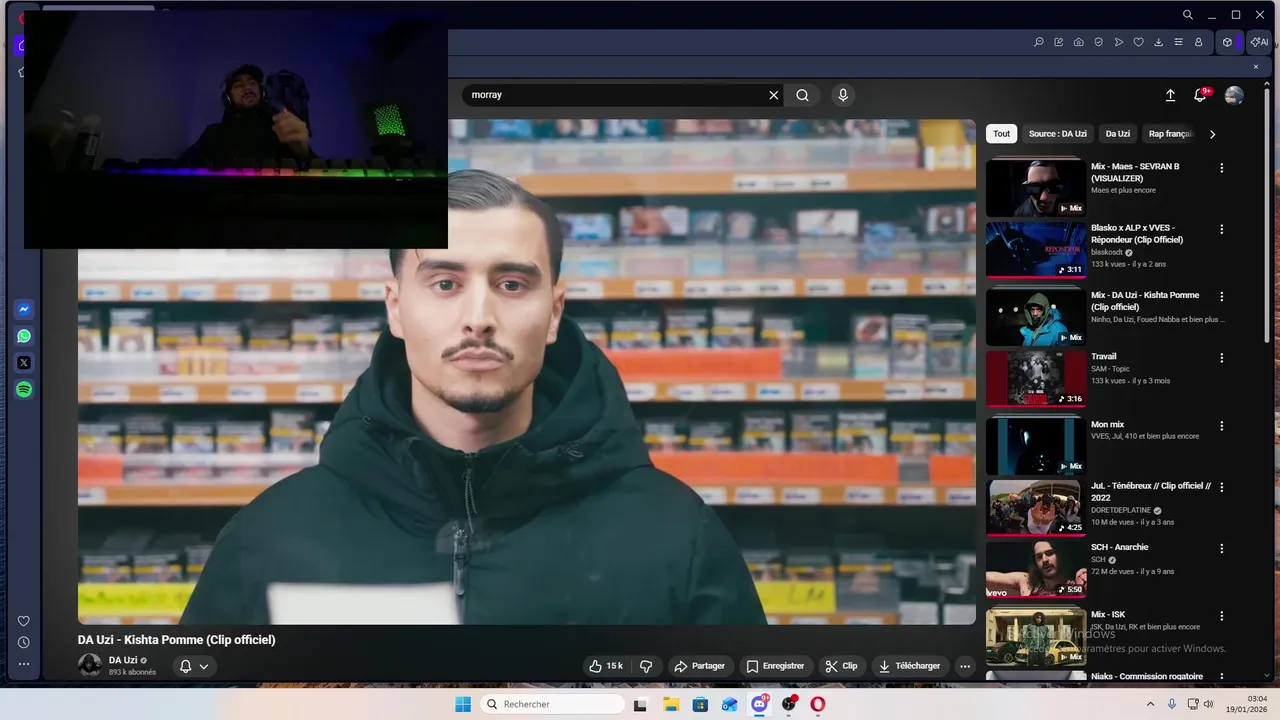The image size is (1280, 720).
Task: Open browsing history clock in sidebar
Action: click(24, 643)
